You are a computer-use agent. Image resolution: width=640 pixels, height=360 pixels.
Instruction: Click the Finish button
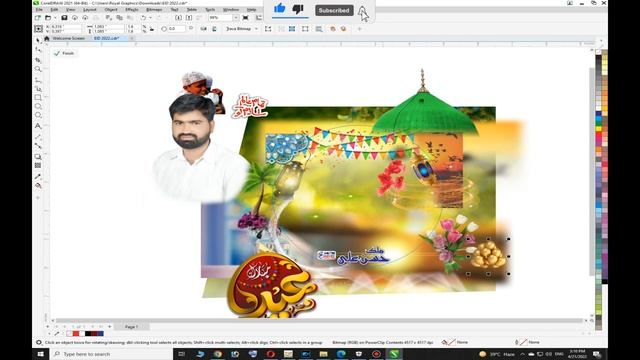[64, 53]
